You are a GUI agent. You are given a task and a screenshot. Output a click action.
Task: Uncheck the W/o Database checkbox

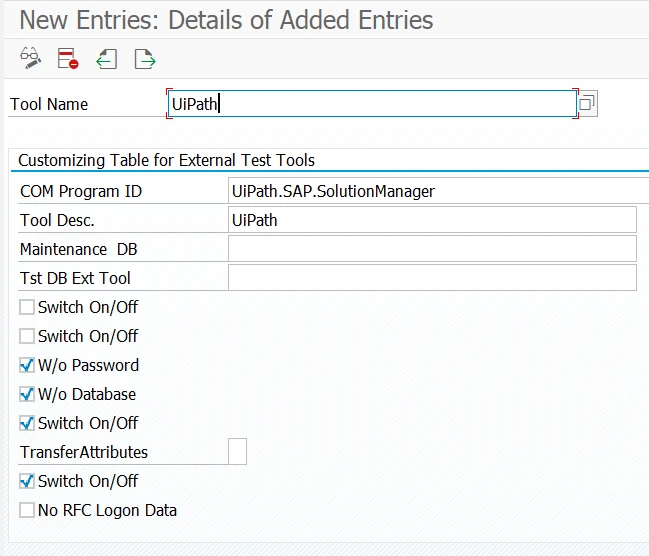coord(27,394)
